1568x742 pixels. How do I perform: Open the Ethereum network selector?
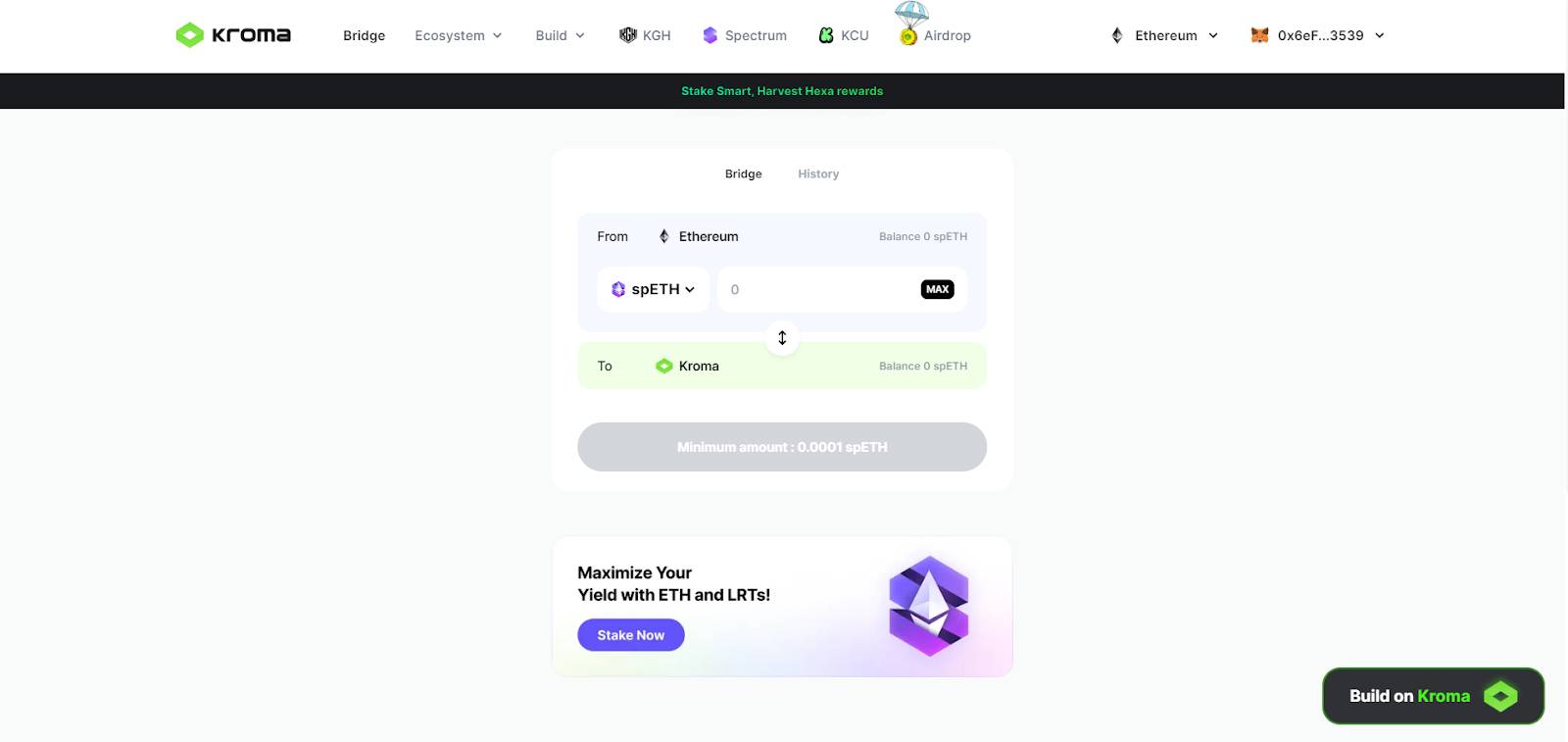coord(1164,35)
